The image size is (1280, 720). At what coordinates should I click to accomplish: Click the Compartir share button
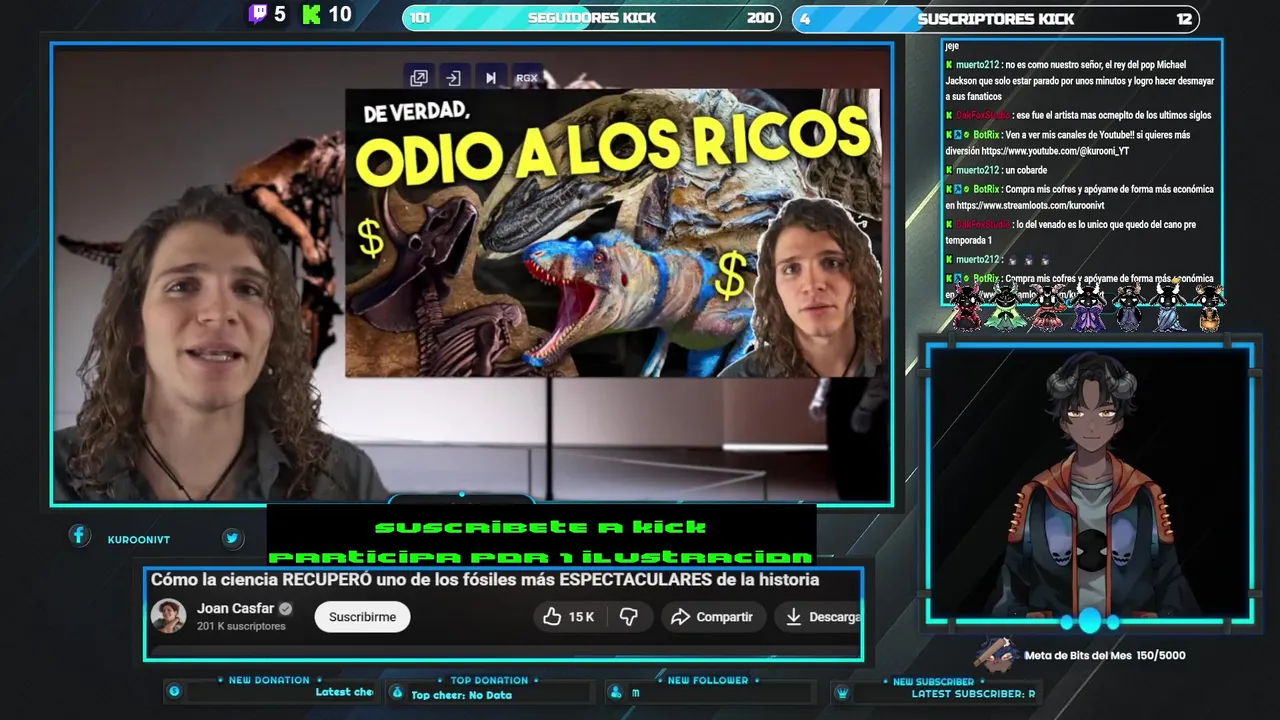tap(712, 617)
